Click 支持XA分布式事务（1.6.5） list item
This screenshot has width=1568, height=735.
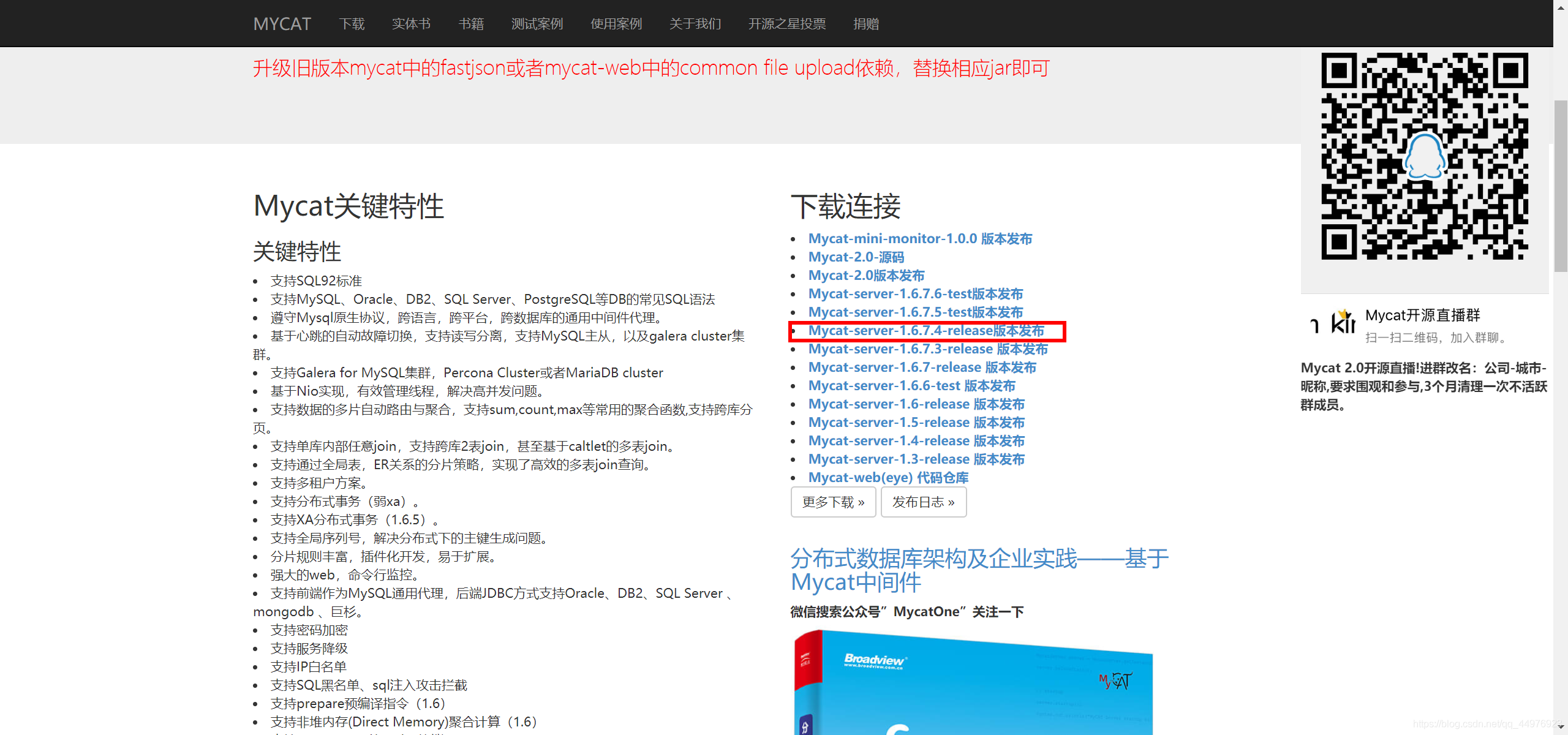(355, 520)
